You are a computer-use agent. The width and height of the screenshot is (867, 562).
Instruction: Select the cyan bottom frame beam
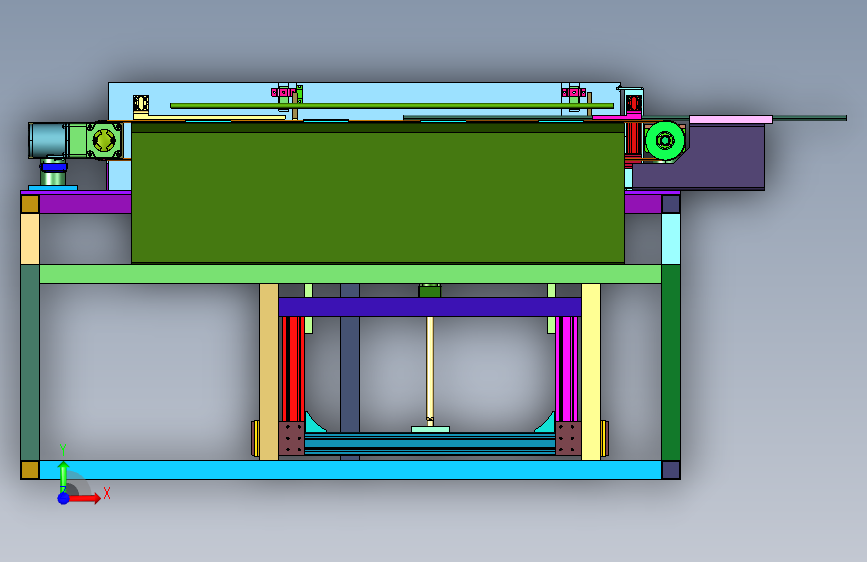point(351,470)
